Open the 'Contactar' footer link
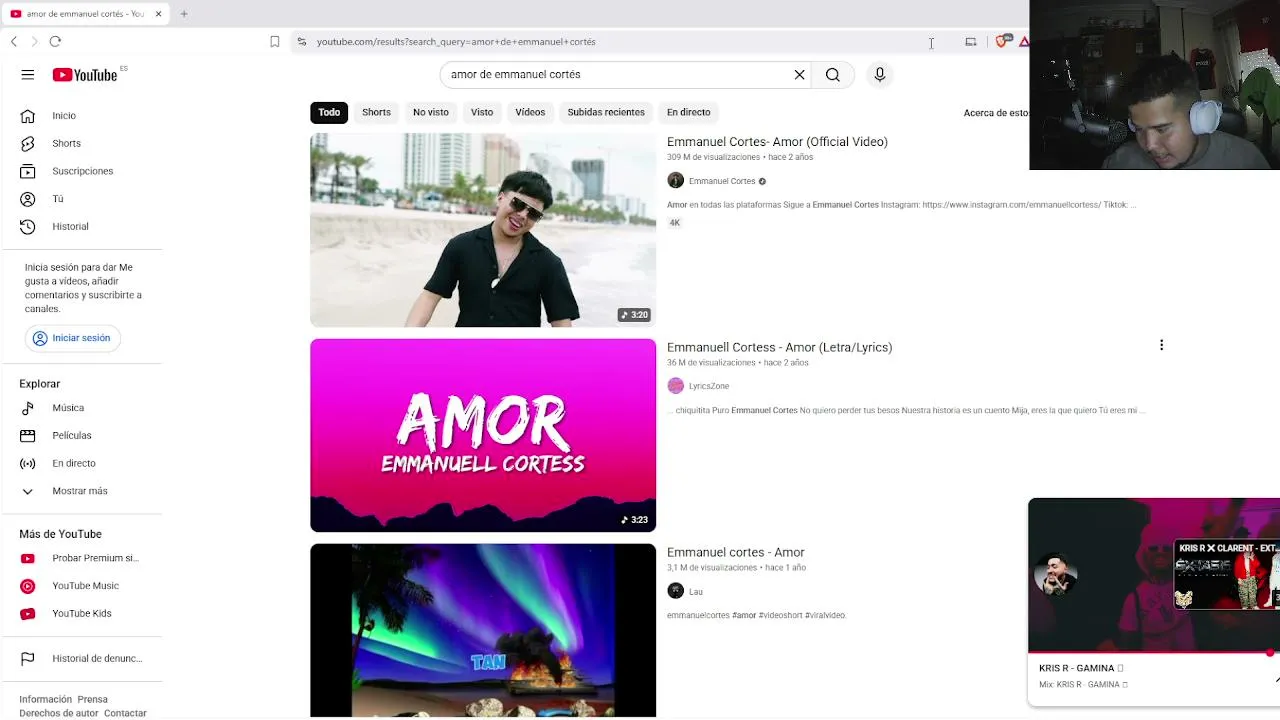 click(x=125, y=713)
